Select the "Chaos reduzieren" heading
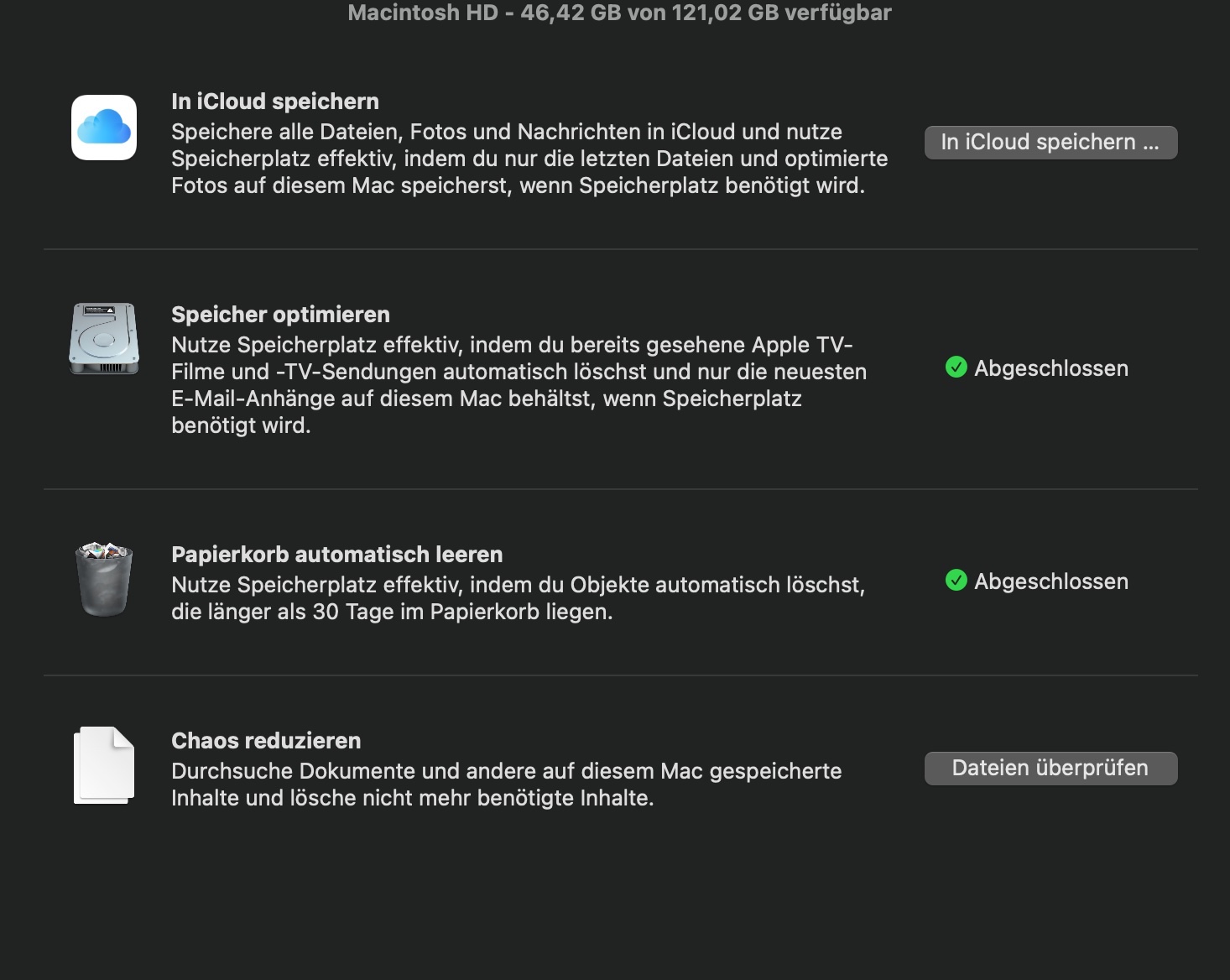 266,741
